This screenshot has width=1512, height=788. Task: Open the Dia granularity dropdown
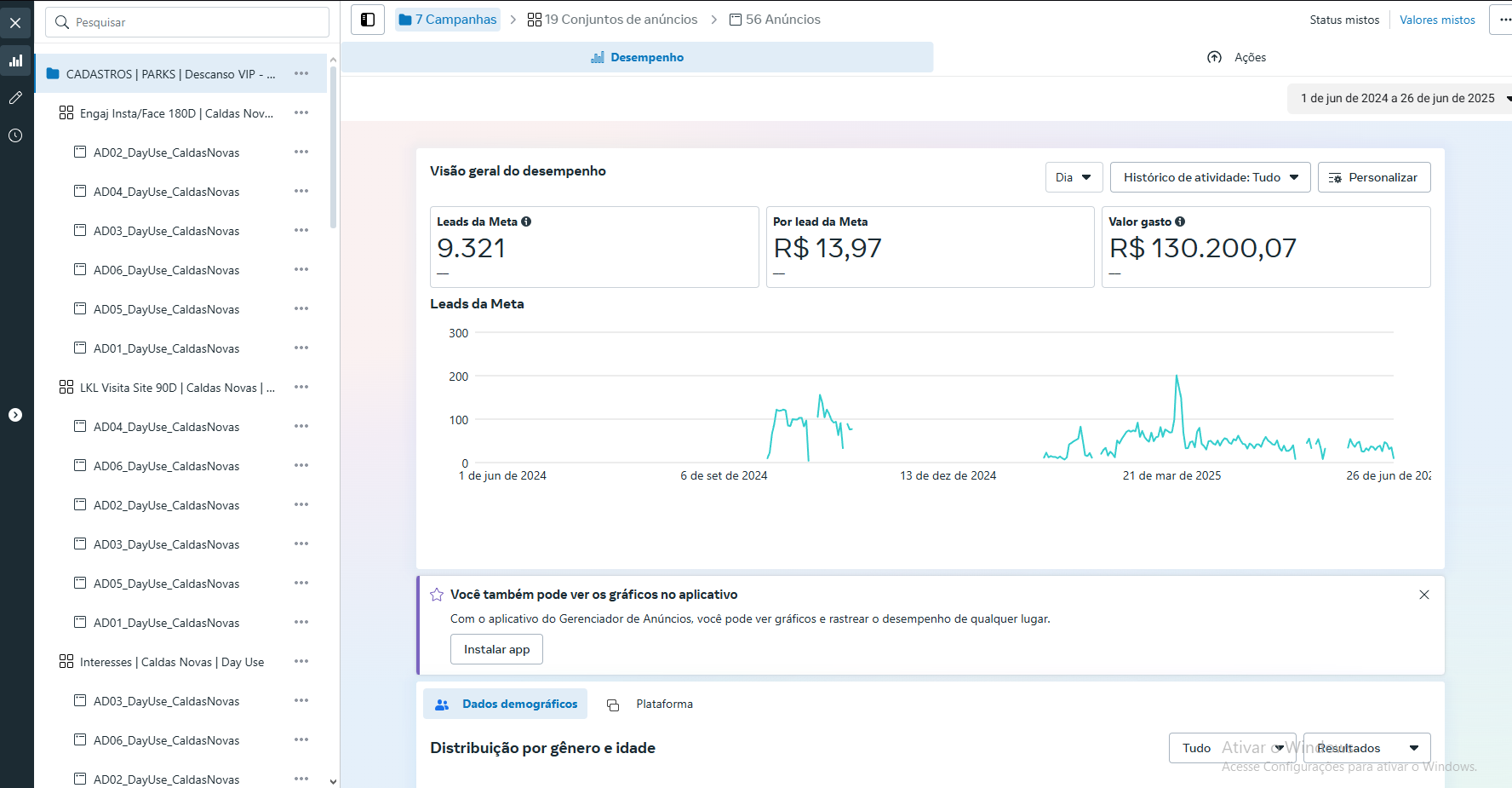tap(1074, 177)
